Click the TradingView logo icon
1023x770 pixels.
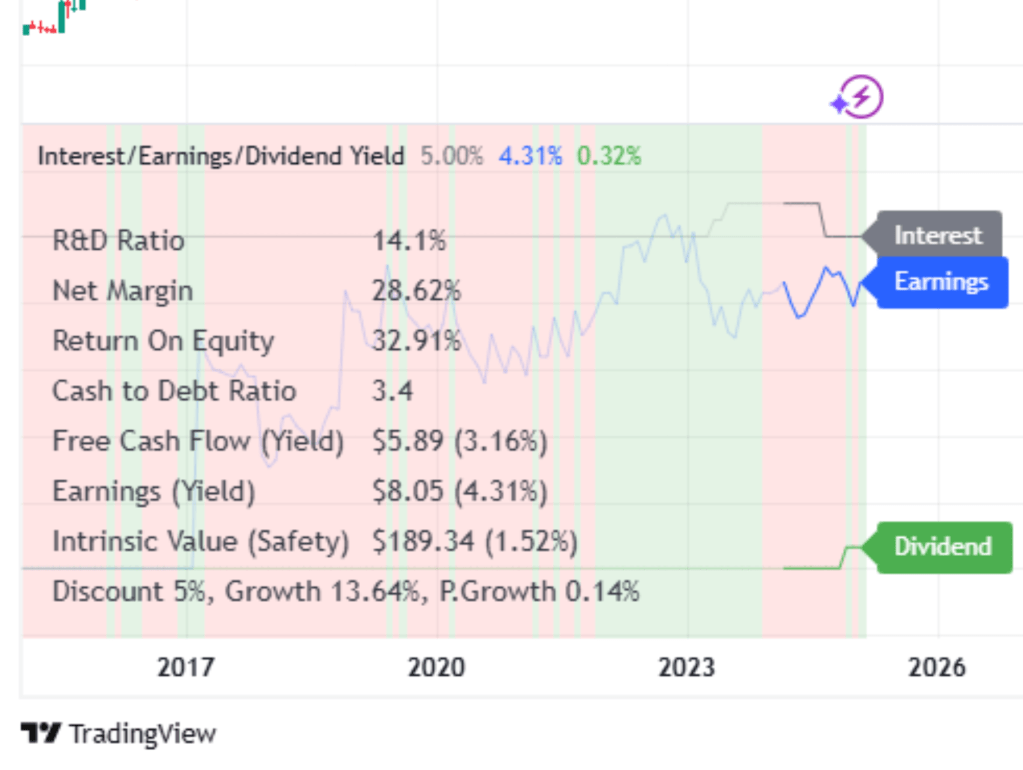41,733
